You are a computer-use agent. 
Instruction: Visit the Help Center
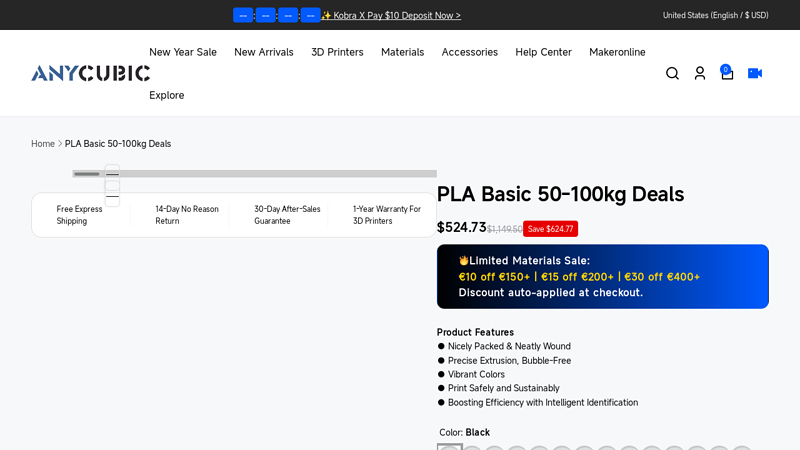[x=543, y=52]
